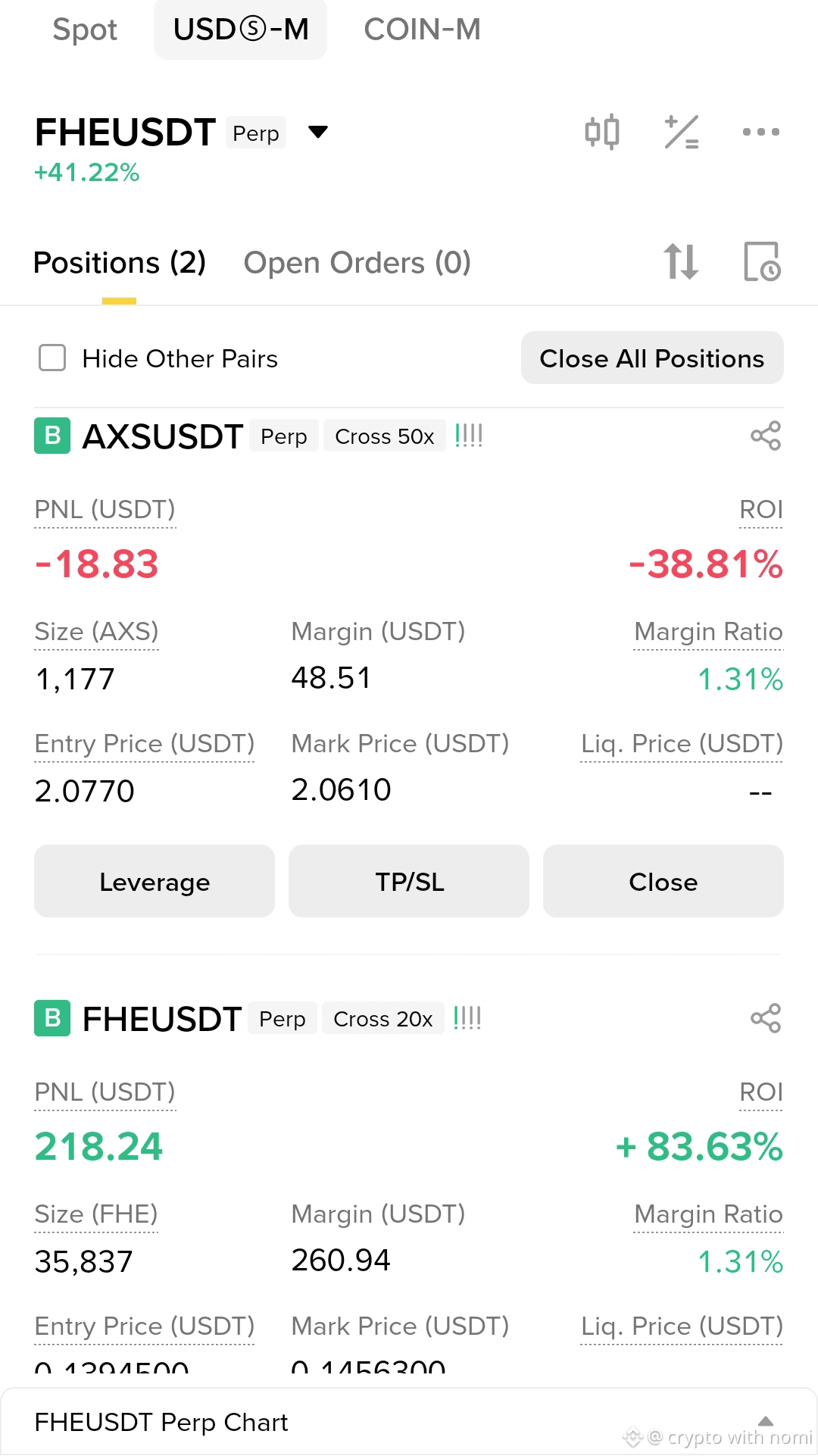This screenshot has width=818, height=1456.
Task: Share the AXSUSDT position
Action: 765,436
